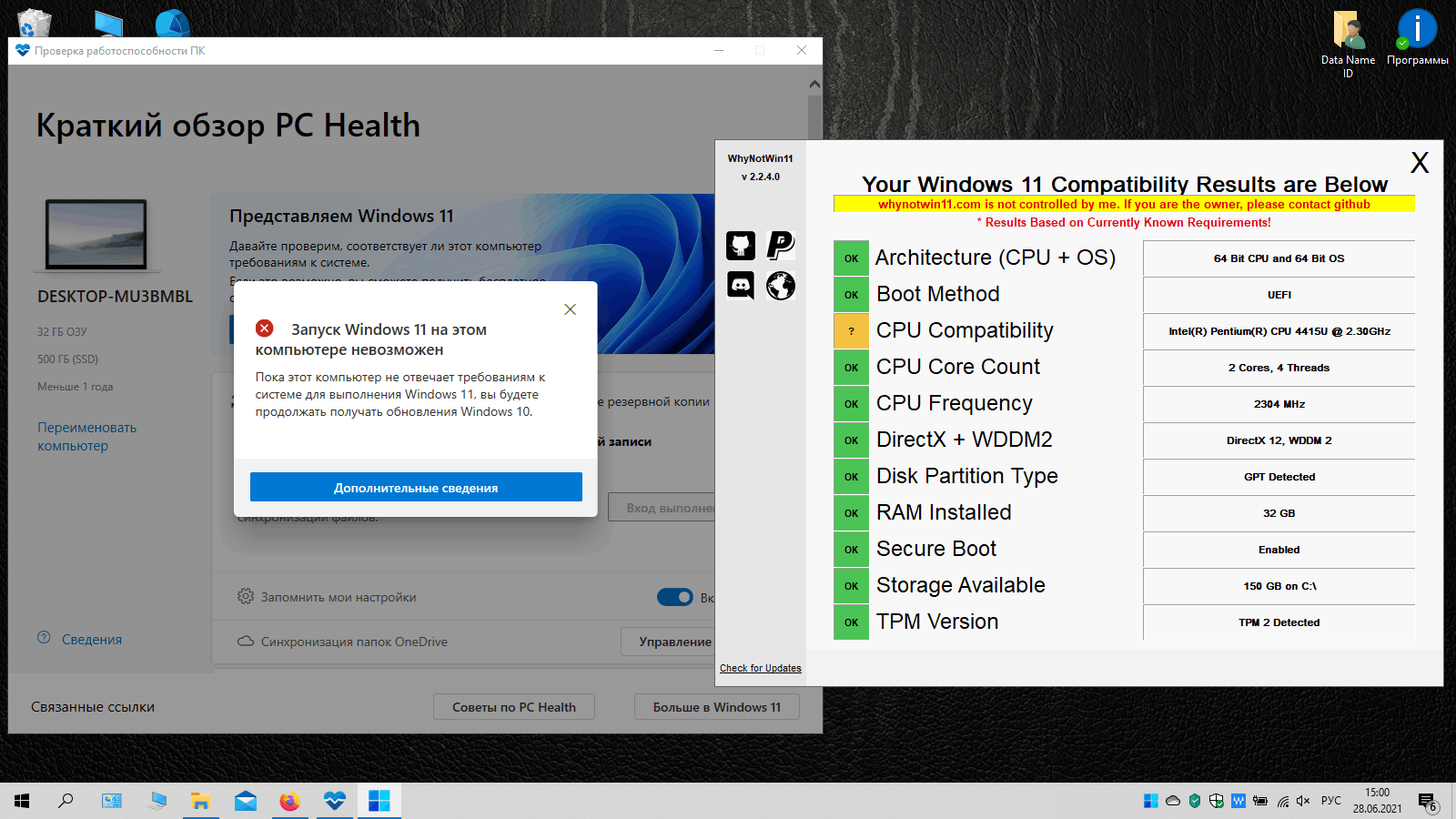Viewport: 1456px width, 819px height.
Task: Open the PayPal donate icon in WhyNotWin11
Action: pos(781,245)
